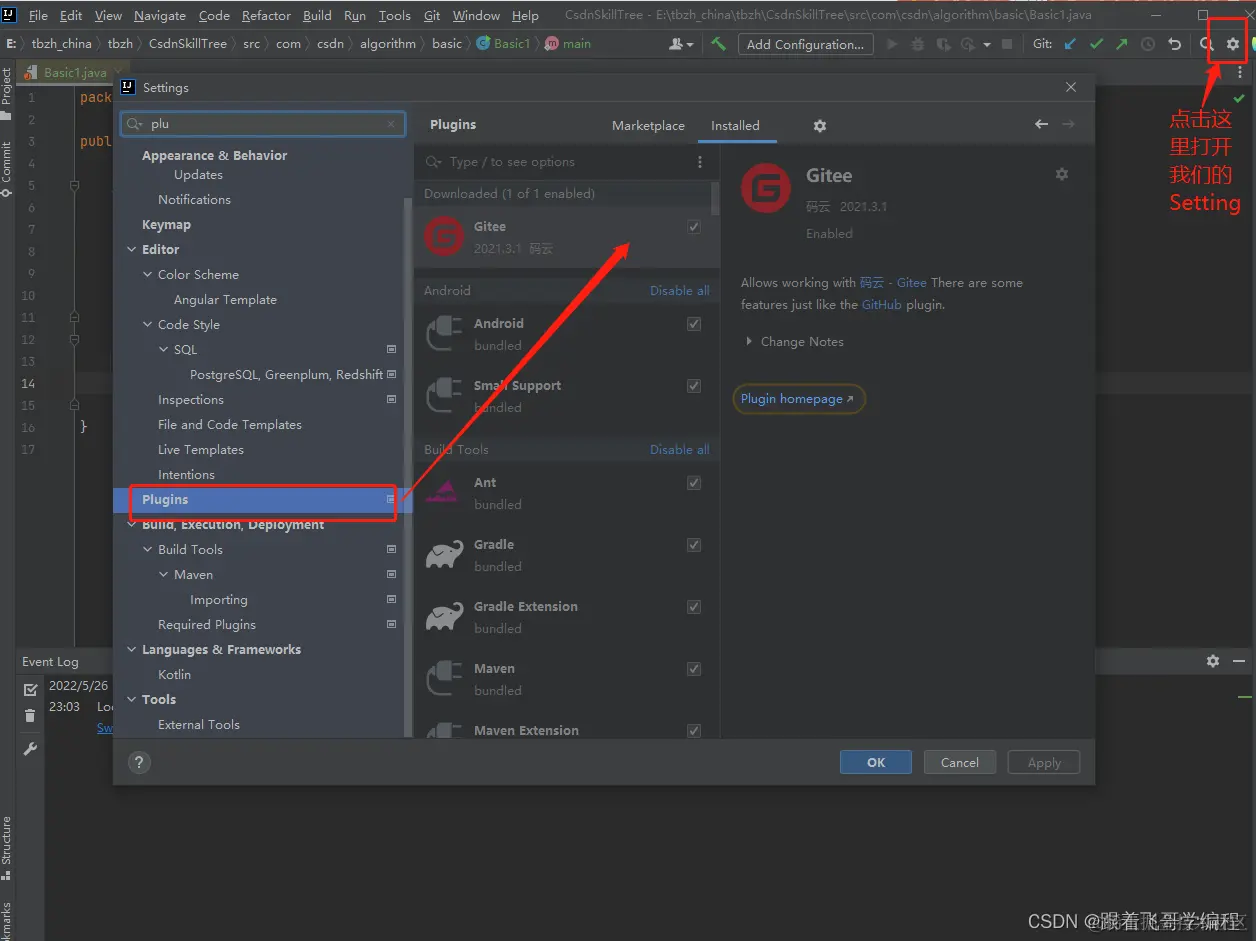1256x941 pixels.
Task: Click the Git Commit checkmark icon
Action: point(1096,44)
